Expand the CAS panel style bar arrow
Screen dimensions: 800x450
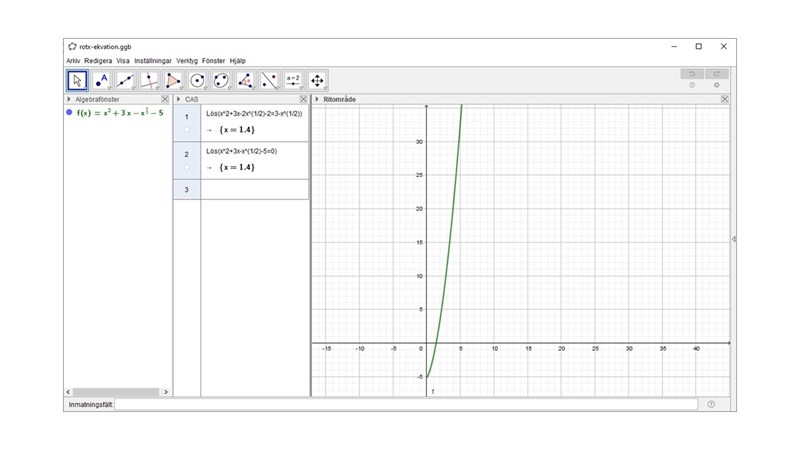(x=179, y=100)
